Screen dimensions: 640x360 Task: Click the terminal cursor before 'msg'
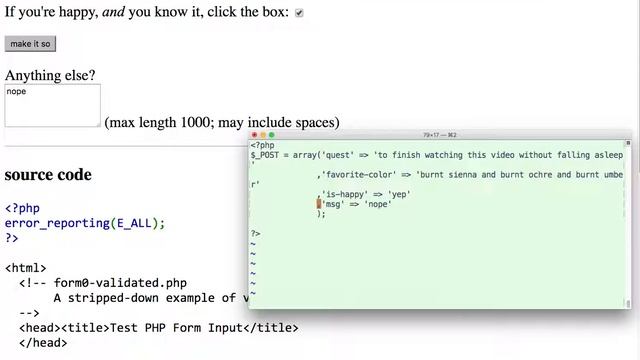(319, 204)
